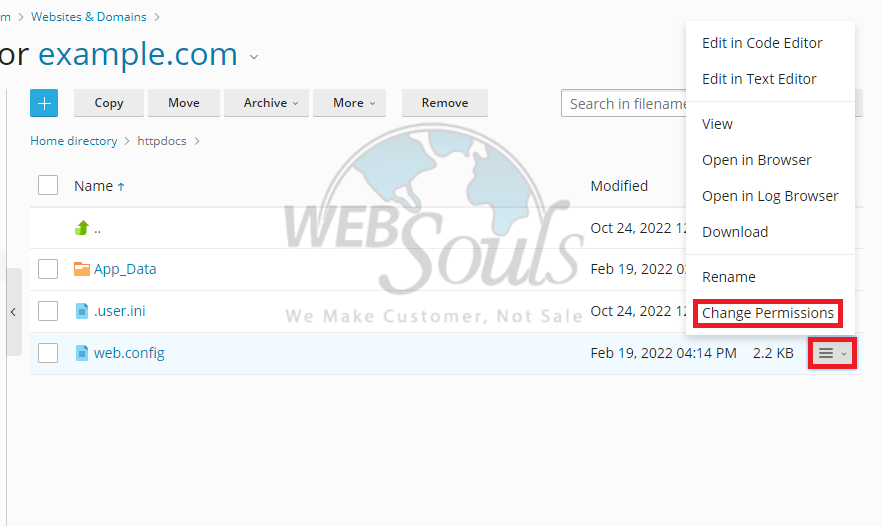This screenshot has height=526, width=882.
Task: Expand the More dropdown button
Action: 349,103
